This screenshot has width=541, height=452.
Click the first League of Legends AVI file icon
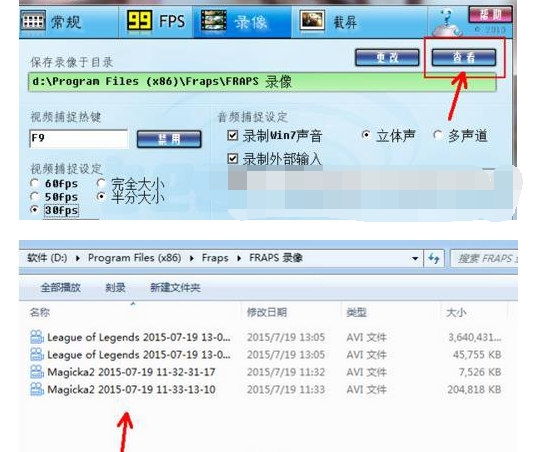tap(37, 337)
